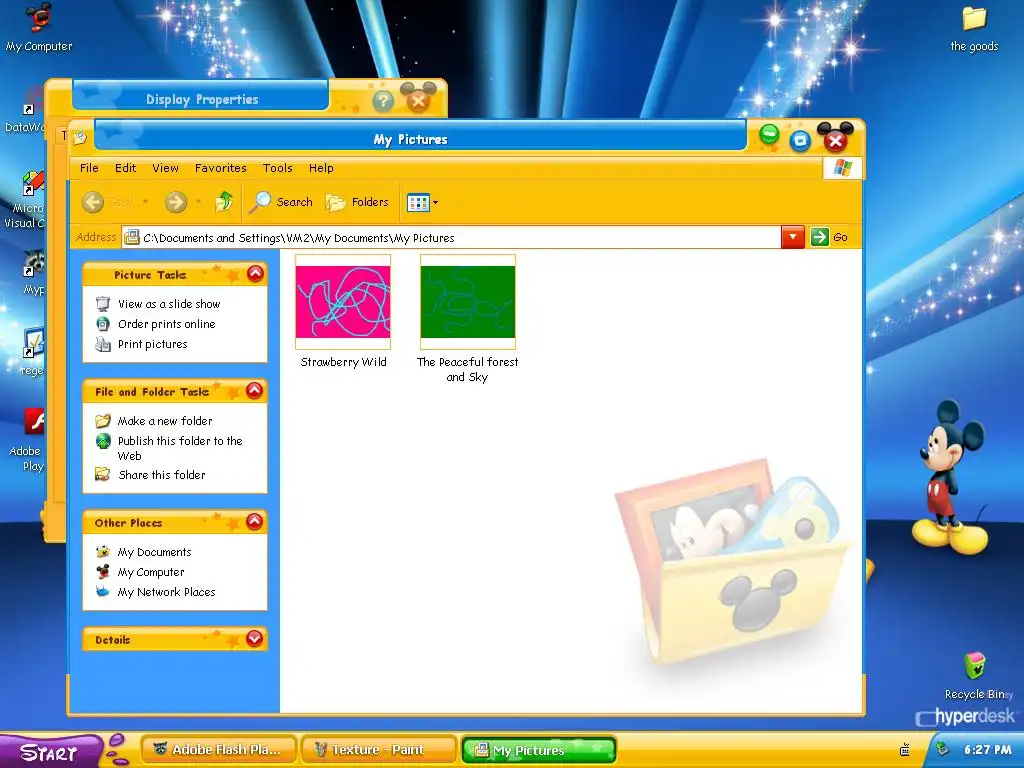Click the Order prints online icon
Image resolution: width=1024 pixels, height=768 pixels.
tap(103, 324)
